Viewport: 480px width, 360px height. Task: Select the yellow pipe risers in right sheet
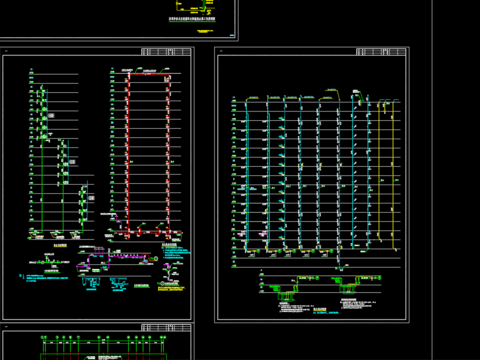point(388,175)
